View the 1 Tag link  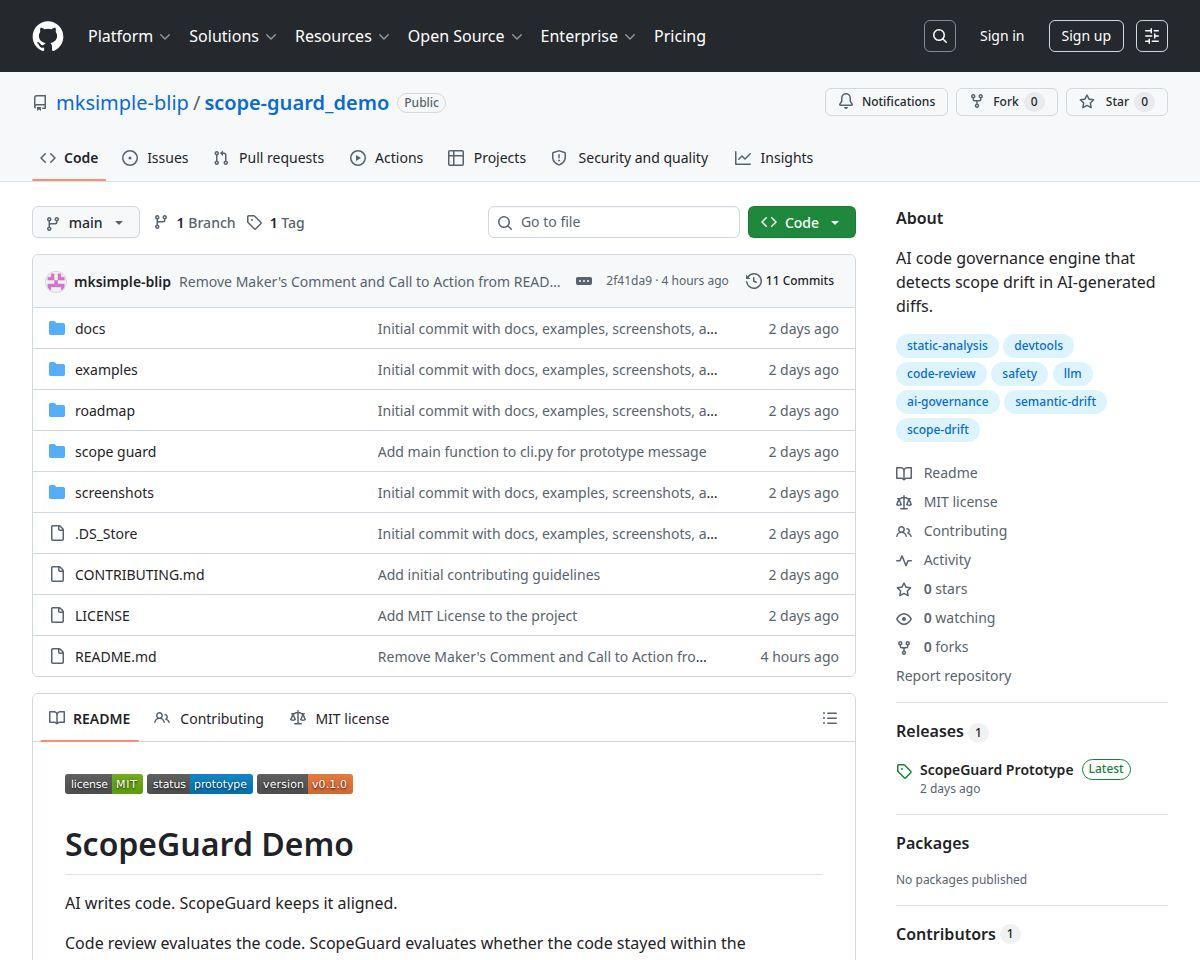click(275, 222)
